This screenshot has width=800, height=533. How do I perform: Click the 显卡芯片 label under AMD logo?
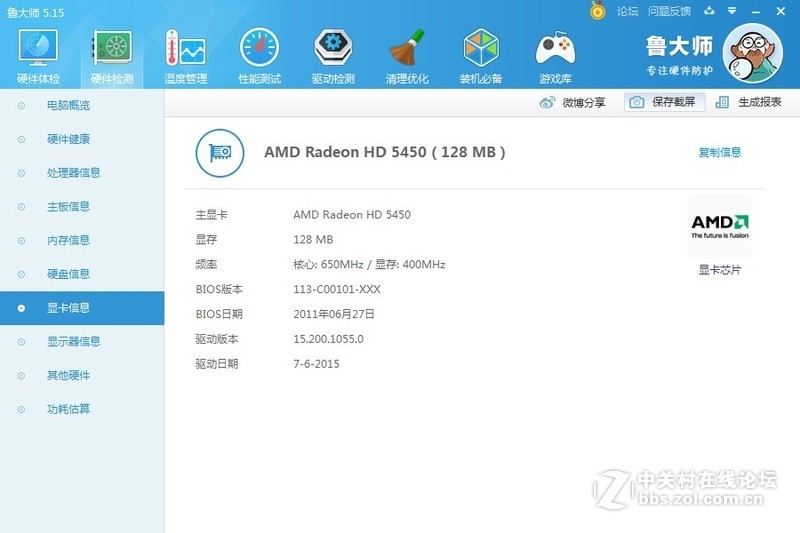pyautogui.click(x=719, y=270)
